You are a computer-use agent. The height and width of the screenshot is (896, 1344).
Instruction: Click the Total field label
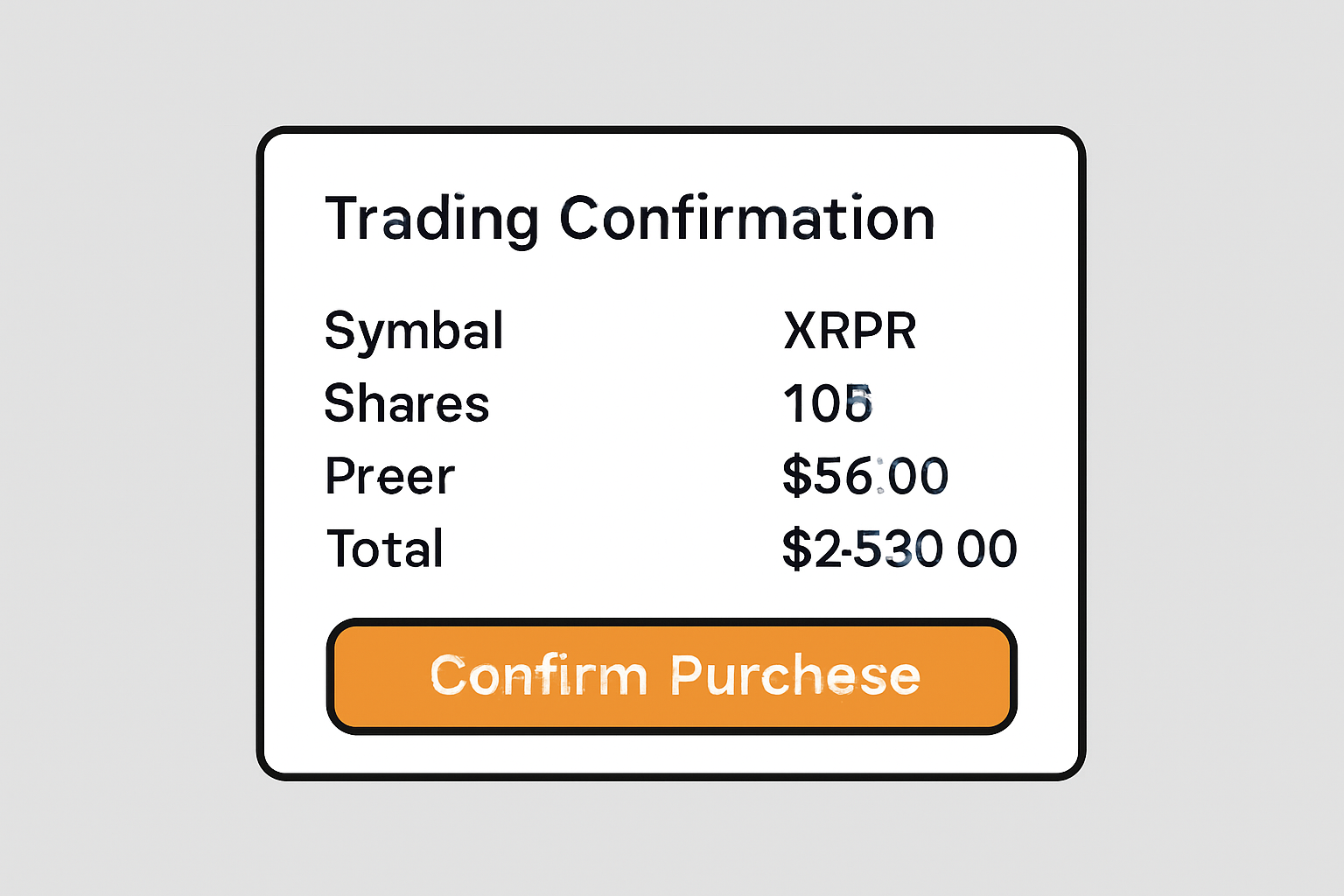(385, 549)
